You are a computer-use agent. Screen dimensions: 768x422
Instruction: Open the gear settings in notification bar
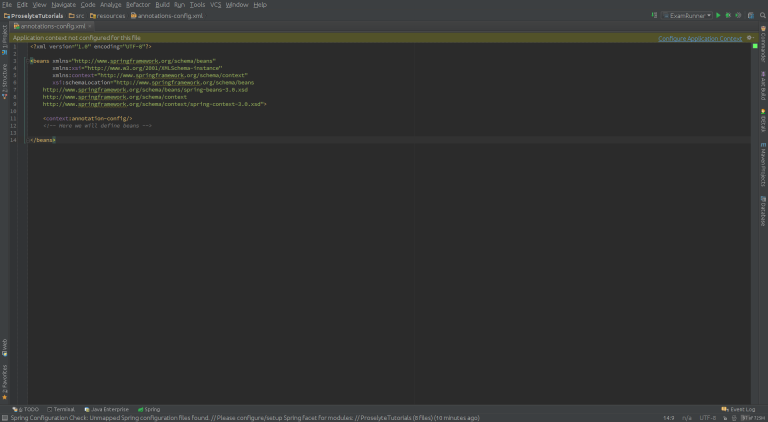pyautogui.click(x=751, y=37)
